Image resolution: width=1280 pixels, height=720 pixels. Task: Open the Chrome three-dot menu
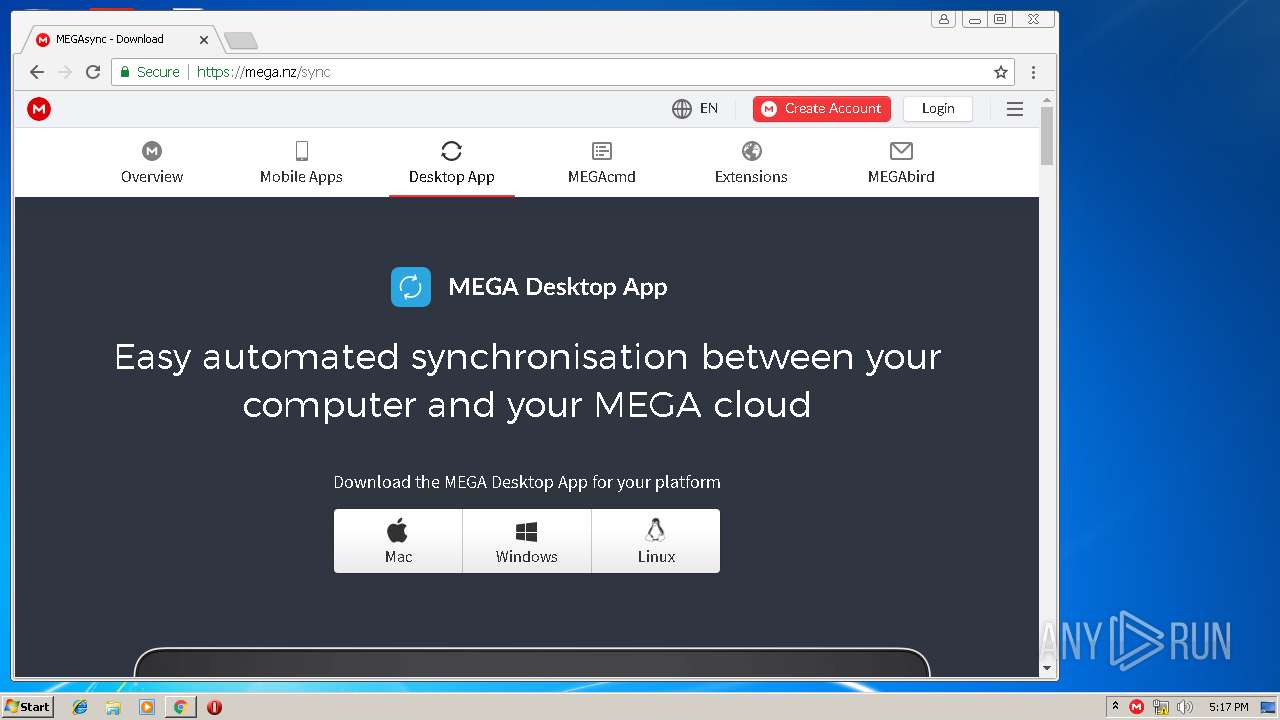1034,72
